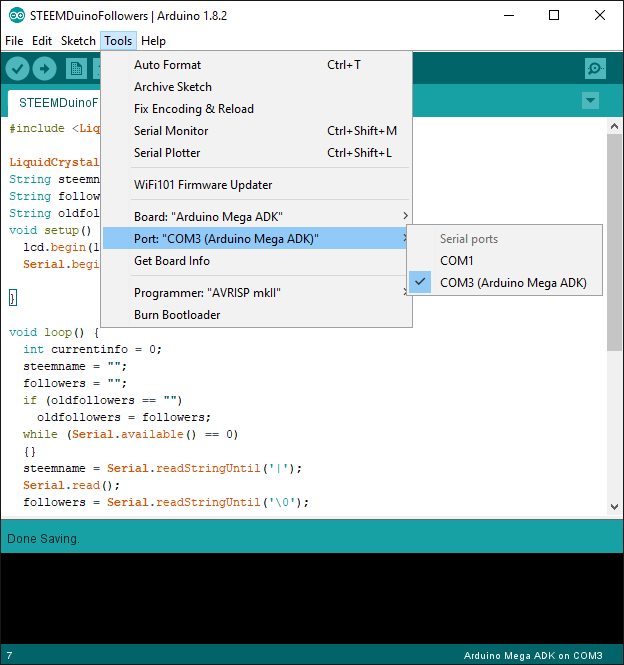624x665 pixels.
Task: Click 'oldfollowers = followers;' code line
Action: tap(124, 417)
